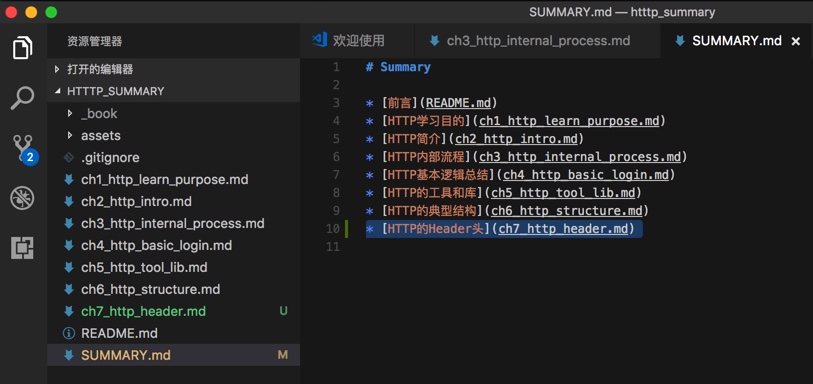Click ch7_http_header.md link on line 10
Screen dimensions: 813x384
[563, 229]
